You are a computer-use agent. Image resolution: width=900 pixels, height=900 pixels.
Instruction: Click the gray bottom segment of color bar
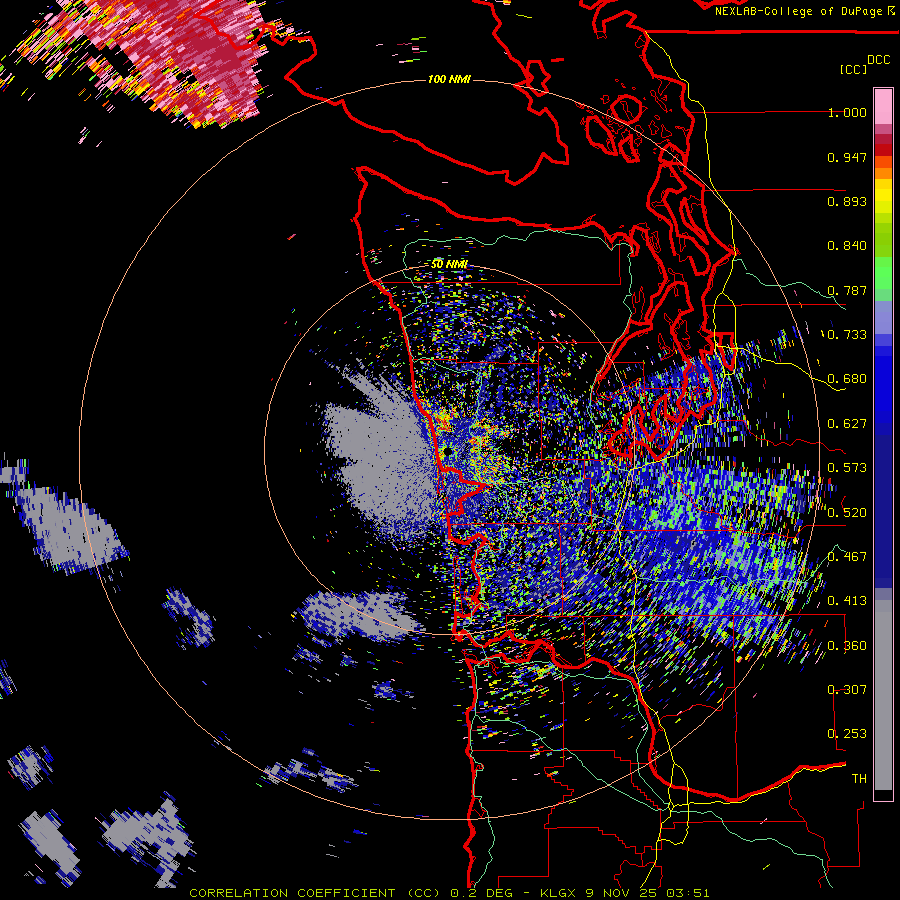883,695
